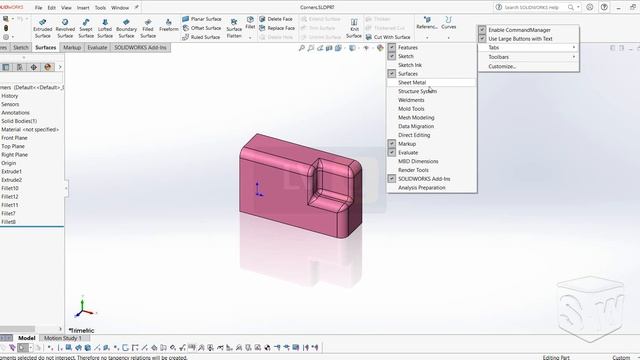640x360 pixels.
Task: Open the Insert menu
Action: [83, 8]
